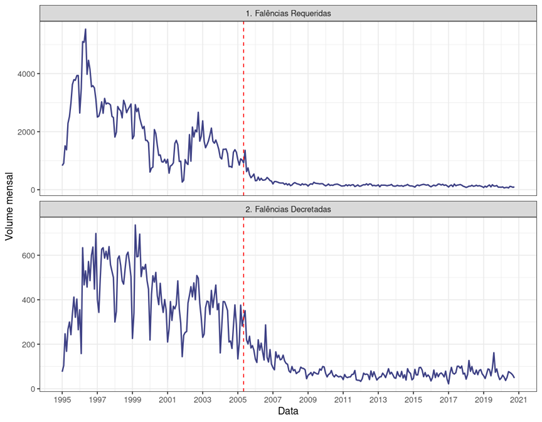Click the 600 y-axis tick in bottom panel
The height and width of the screenshot is (422, 542).
click(x=29, y=255)
